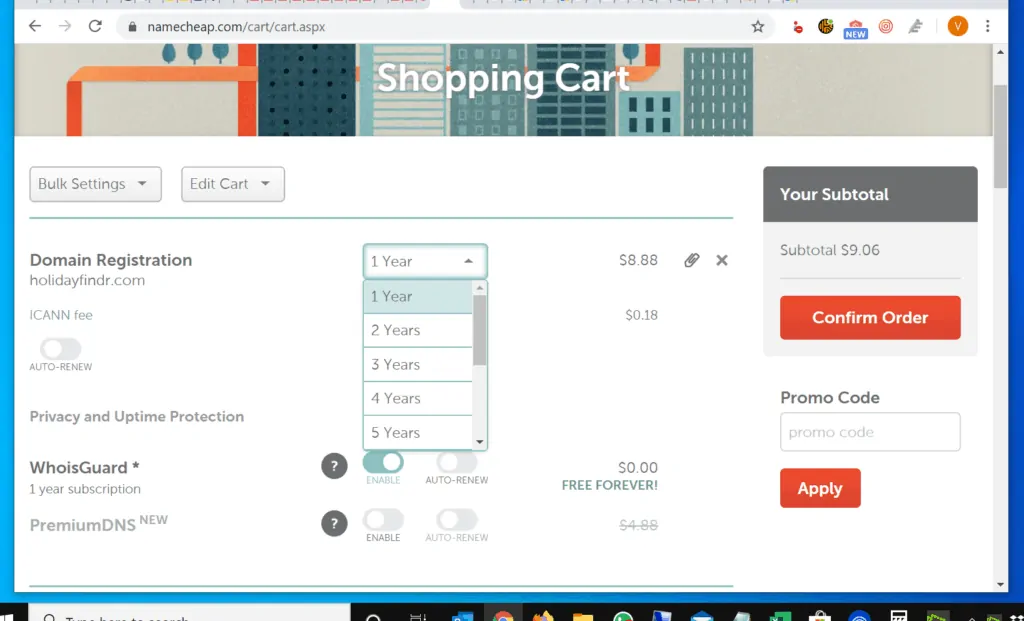Click the page scrollbar's down arrow
The image size is (1024, 621).
[x=1000, y=585]
